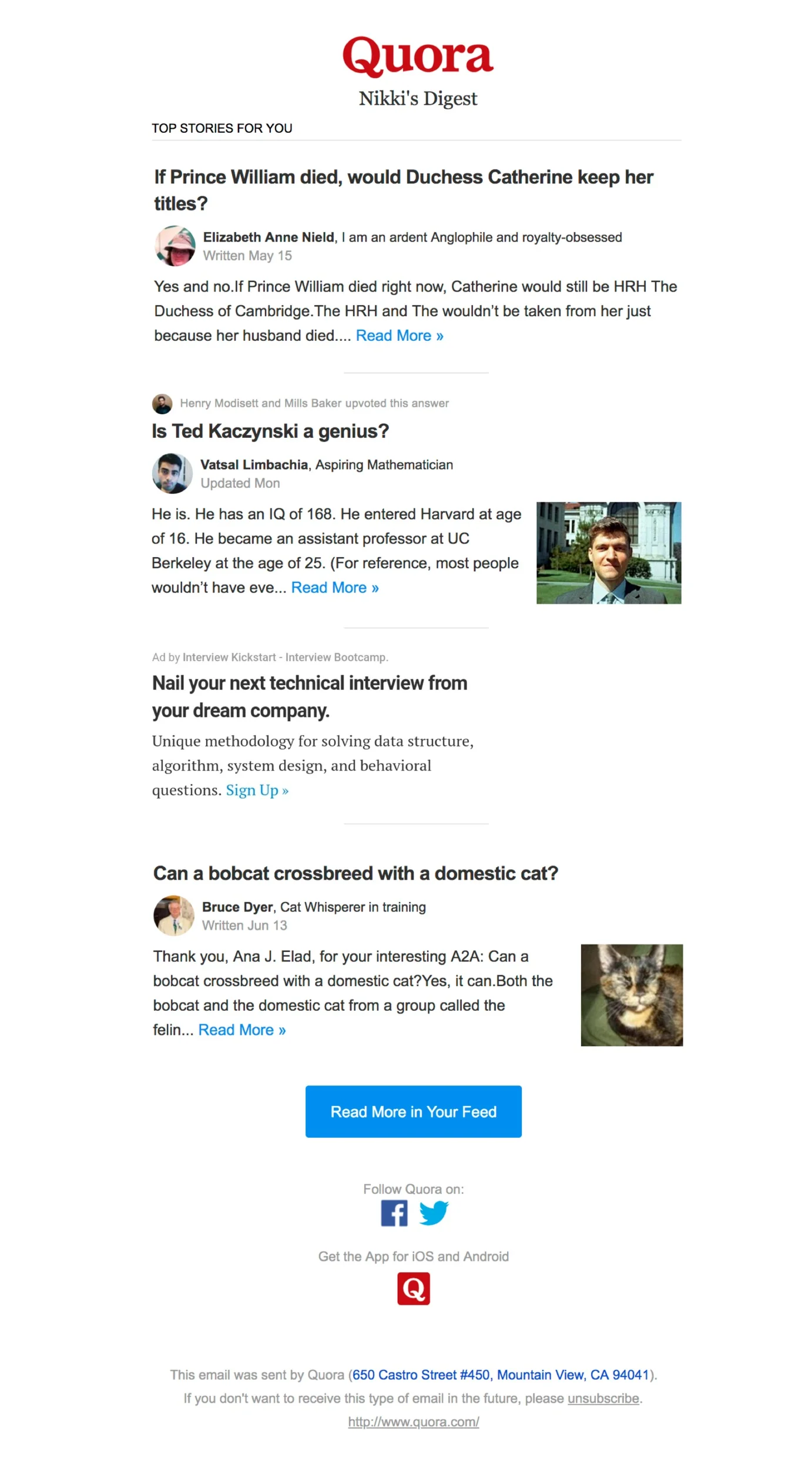Open the Ted Kaczynski photo thumbnail

[x=609, y=553]
